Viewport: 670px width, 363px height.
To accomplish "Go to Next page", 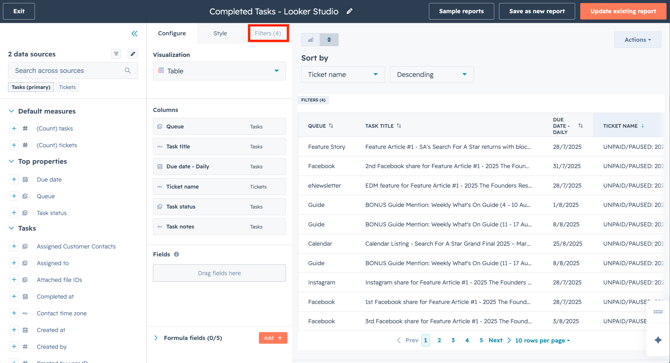I will tap(500, 340).
